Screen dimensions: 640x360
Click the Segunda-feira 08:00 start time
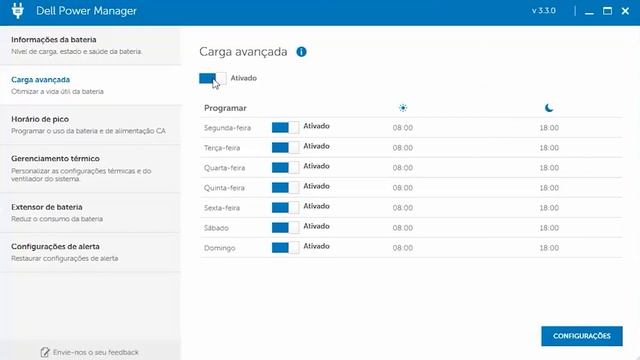[x=403, y=128]
